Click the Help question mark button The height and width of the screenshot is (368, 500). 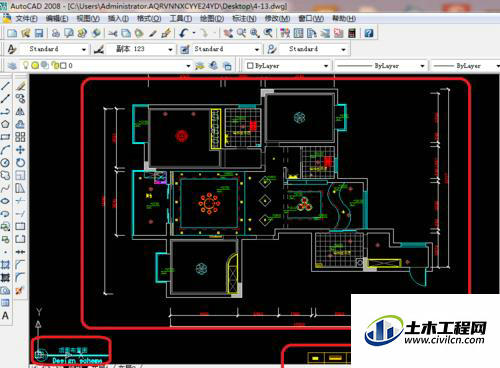(x=369, y=33)
